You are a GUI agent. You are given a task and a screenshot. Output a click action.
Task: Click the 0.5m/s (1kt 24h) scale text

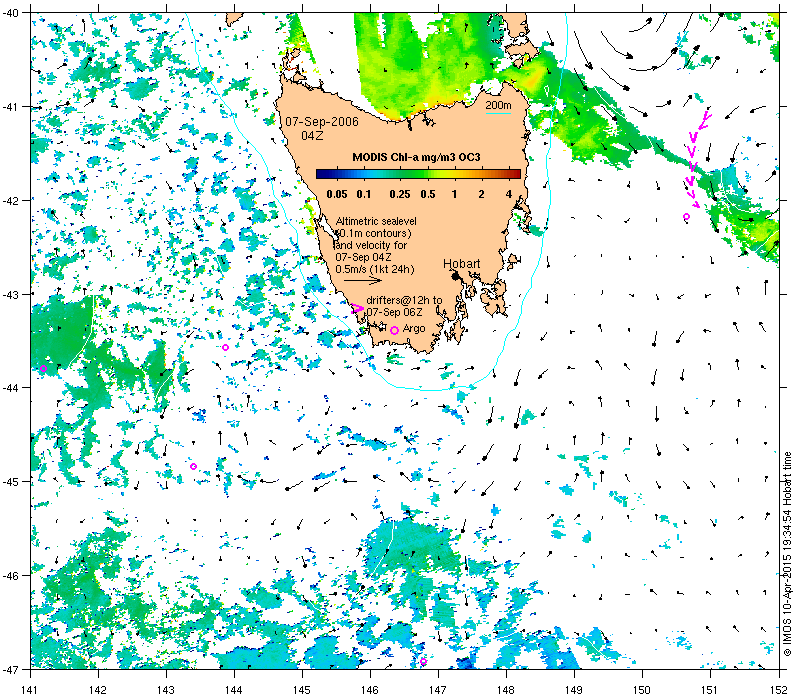click(375, 269)
